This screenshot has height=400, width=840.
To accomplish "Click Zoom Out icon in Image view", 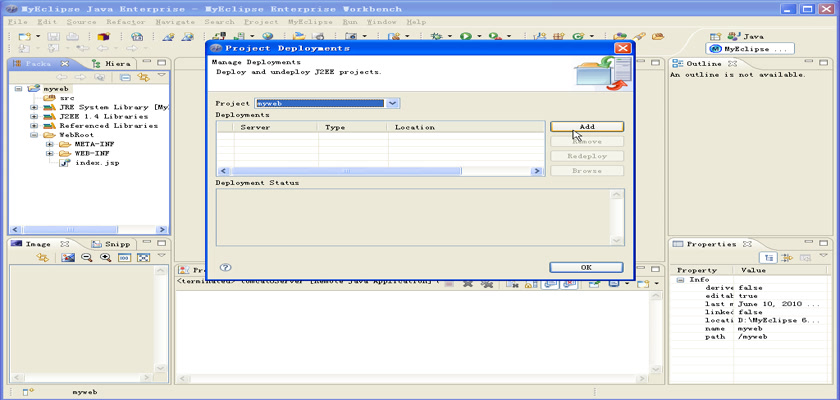I will coord(87,258).
